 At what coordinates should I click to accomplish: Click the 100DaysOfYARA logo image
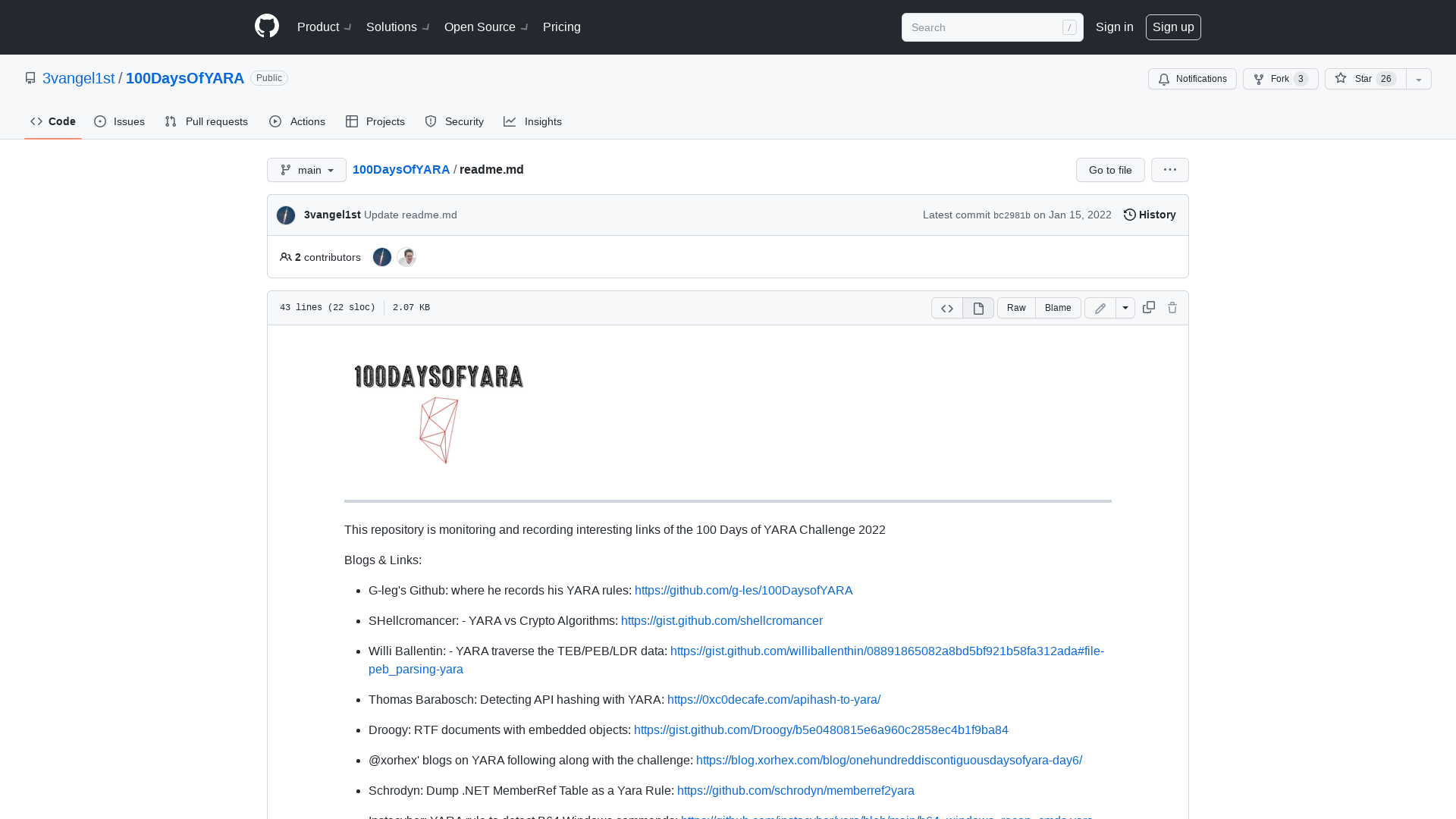click(x=439, y=413)
